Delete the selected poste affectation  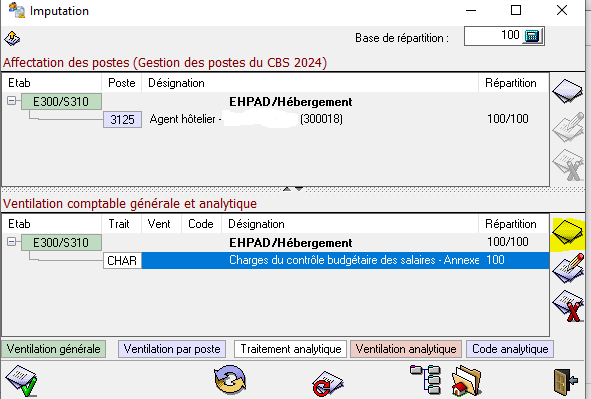click(x=568, y=165)
